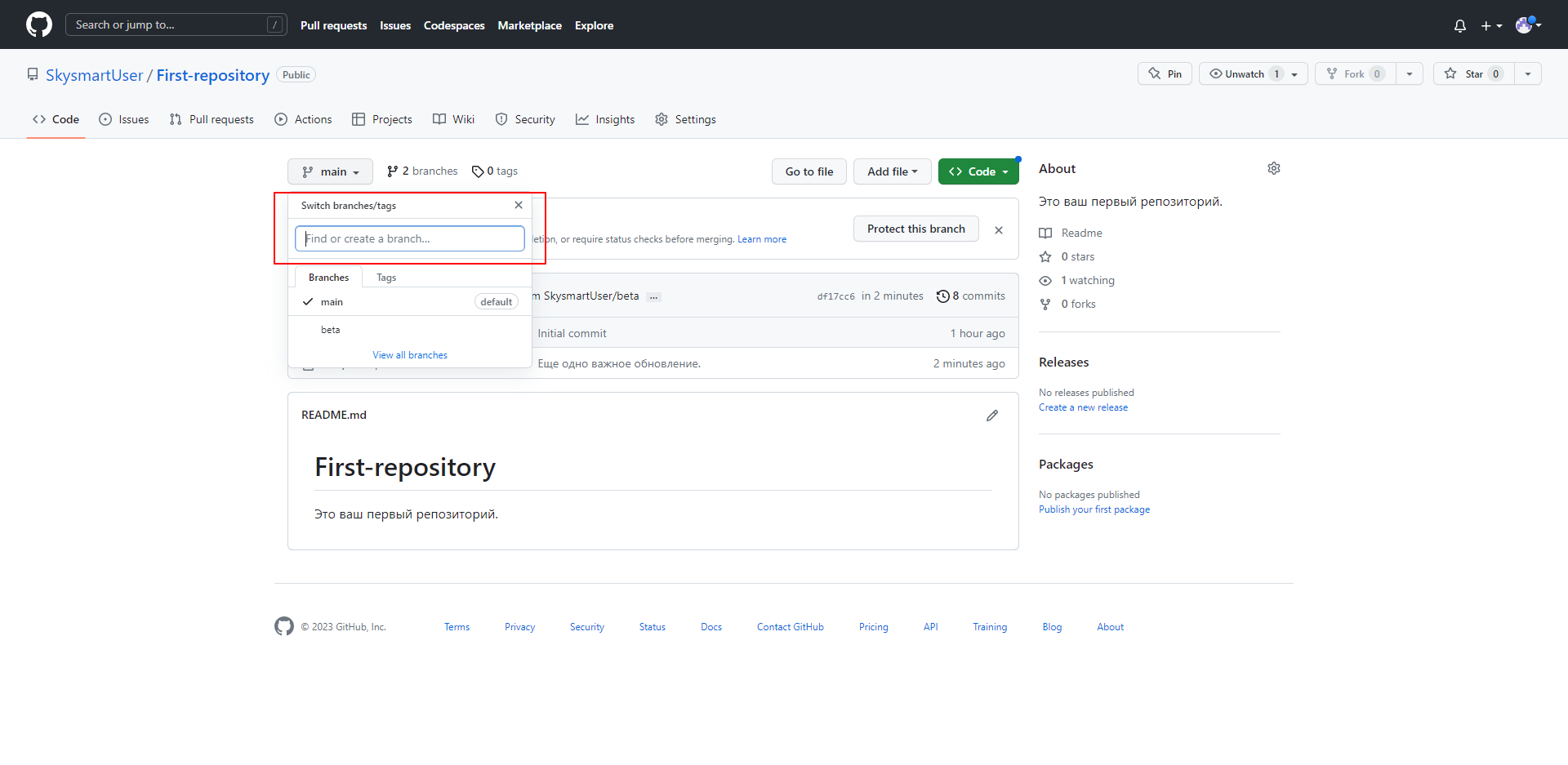Open Issues in top navigation
Image resolution: width=1568 pixels, height=765 pixels.
(395, 25)
